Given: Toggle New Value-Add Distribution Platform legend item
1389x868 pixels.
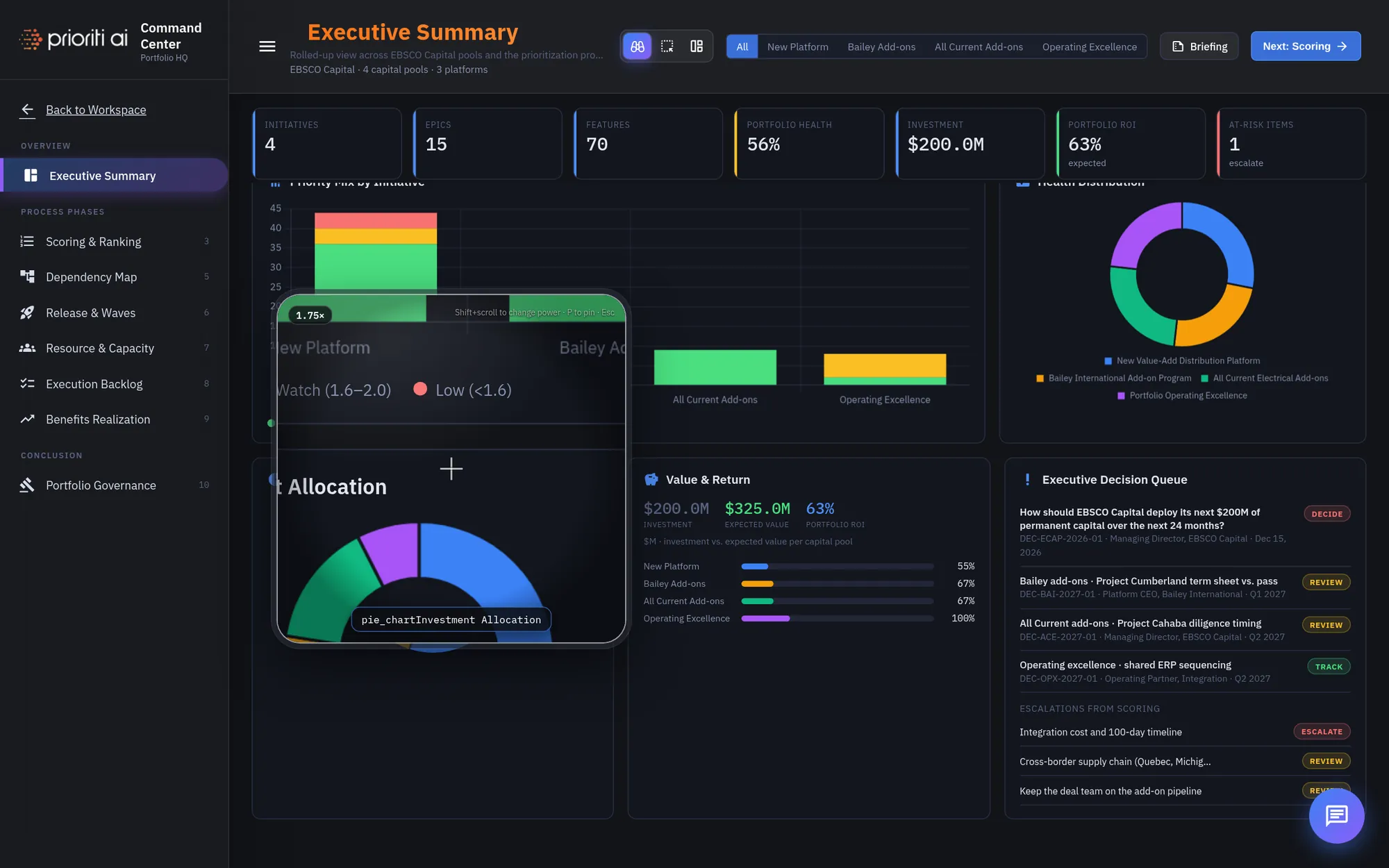Looking at the screenshot, I should tap(1182, 360).
